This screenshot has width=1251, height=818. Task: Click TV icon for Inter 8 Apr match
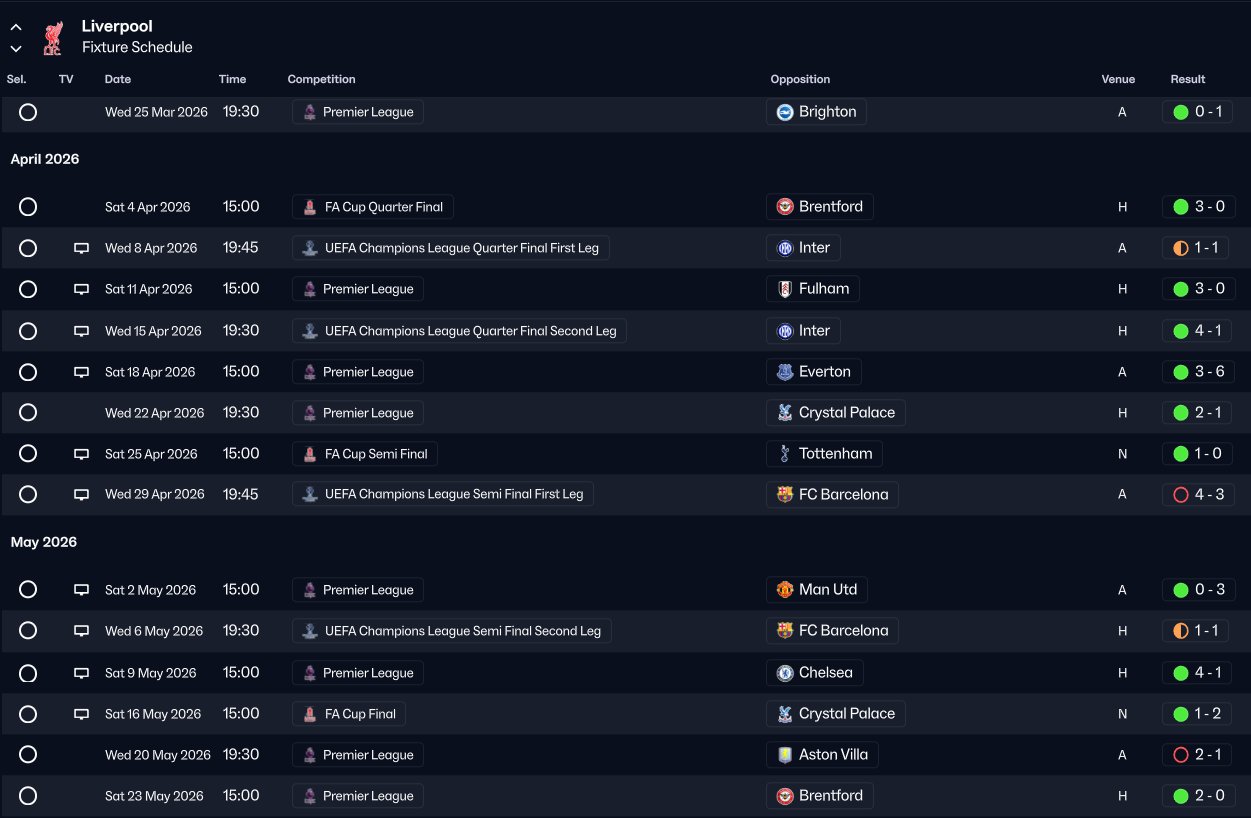[82, 248]
